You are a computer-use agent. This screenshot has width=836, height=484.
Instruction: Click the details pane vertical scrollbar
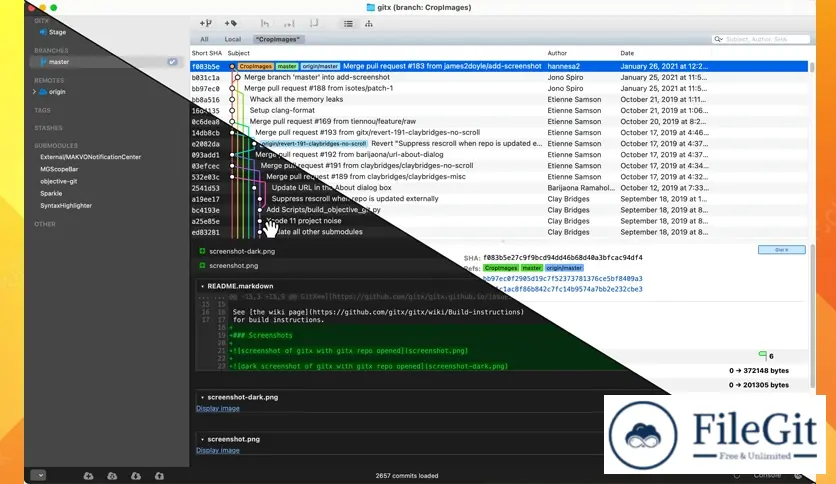point(812,317)
